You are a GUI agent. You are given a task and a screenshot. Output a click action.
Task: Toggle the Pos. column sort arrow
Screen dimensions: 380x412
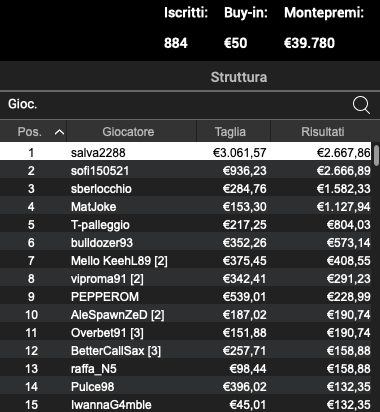[59, 132]
